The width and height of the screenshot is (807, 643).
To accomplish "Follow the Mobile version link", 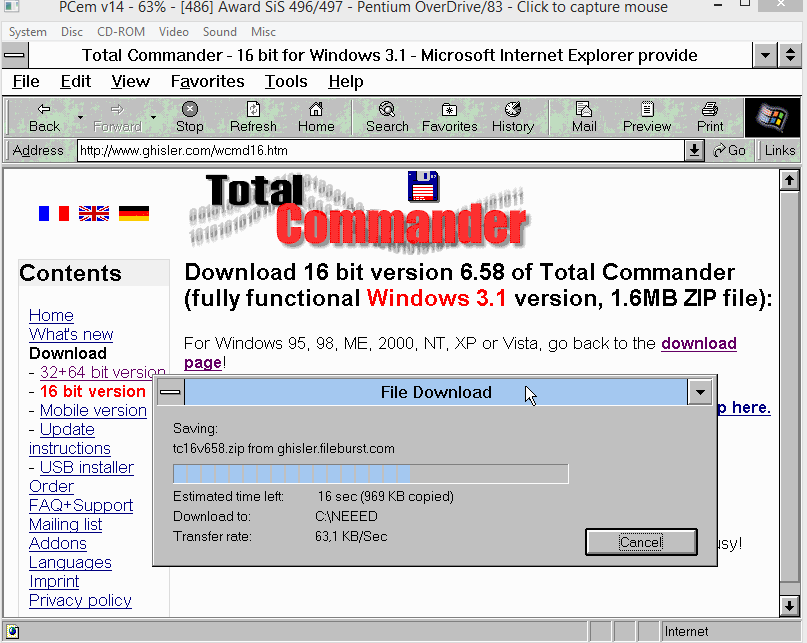I will (93, 410).
